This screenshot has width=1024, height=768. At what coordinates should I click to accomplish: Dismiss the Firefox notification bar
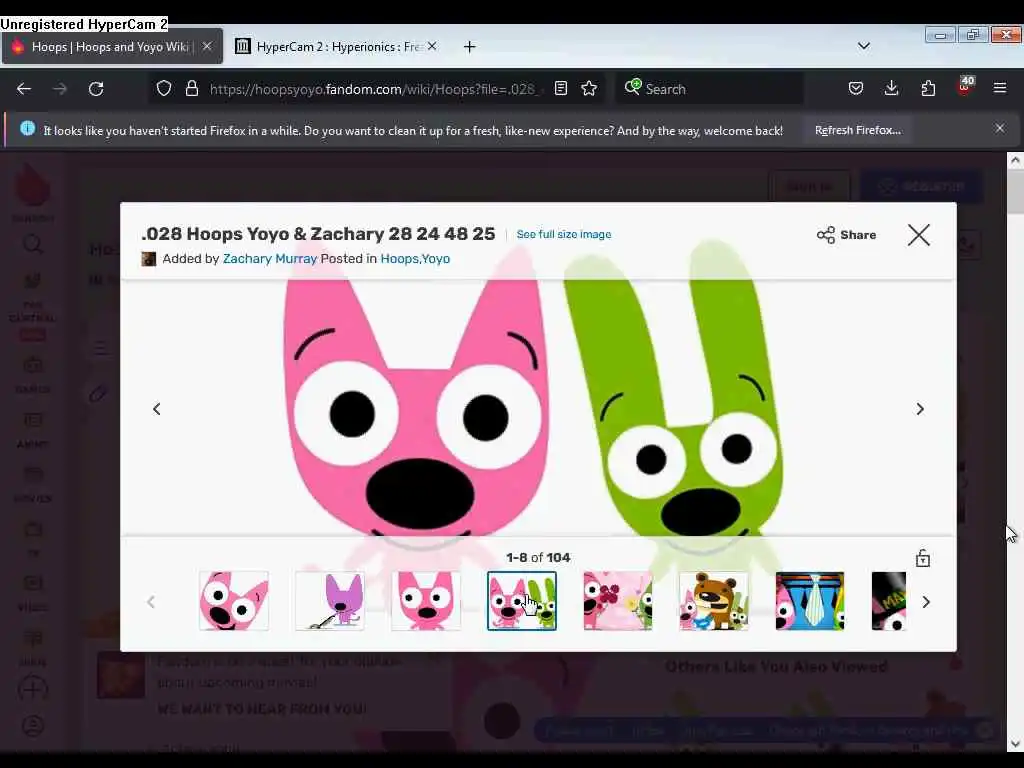point(1000,129)
